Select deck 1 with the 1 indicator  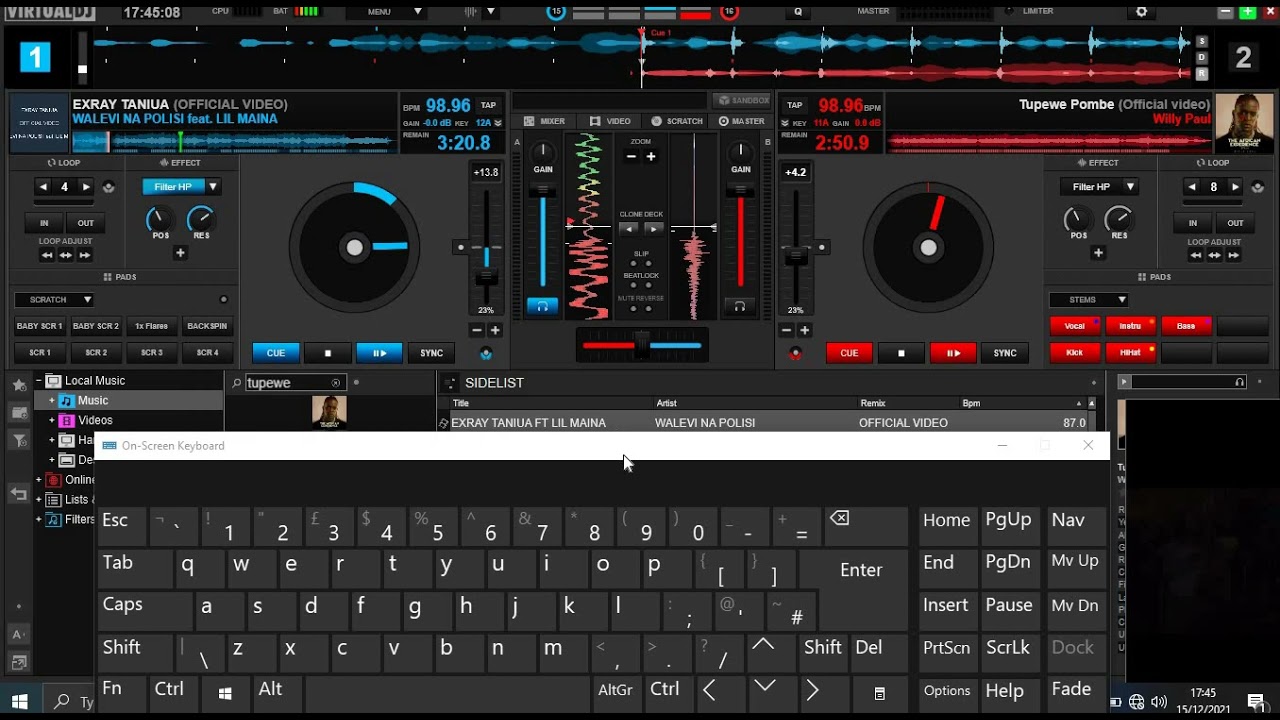pyautogui.click(x=34, y=57)
